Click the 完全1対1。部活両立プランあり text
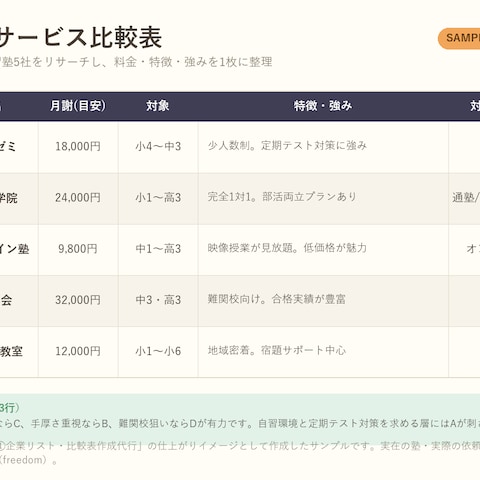Viewport: 480px width, 480px height. click(282, 197)
